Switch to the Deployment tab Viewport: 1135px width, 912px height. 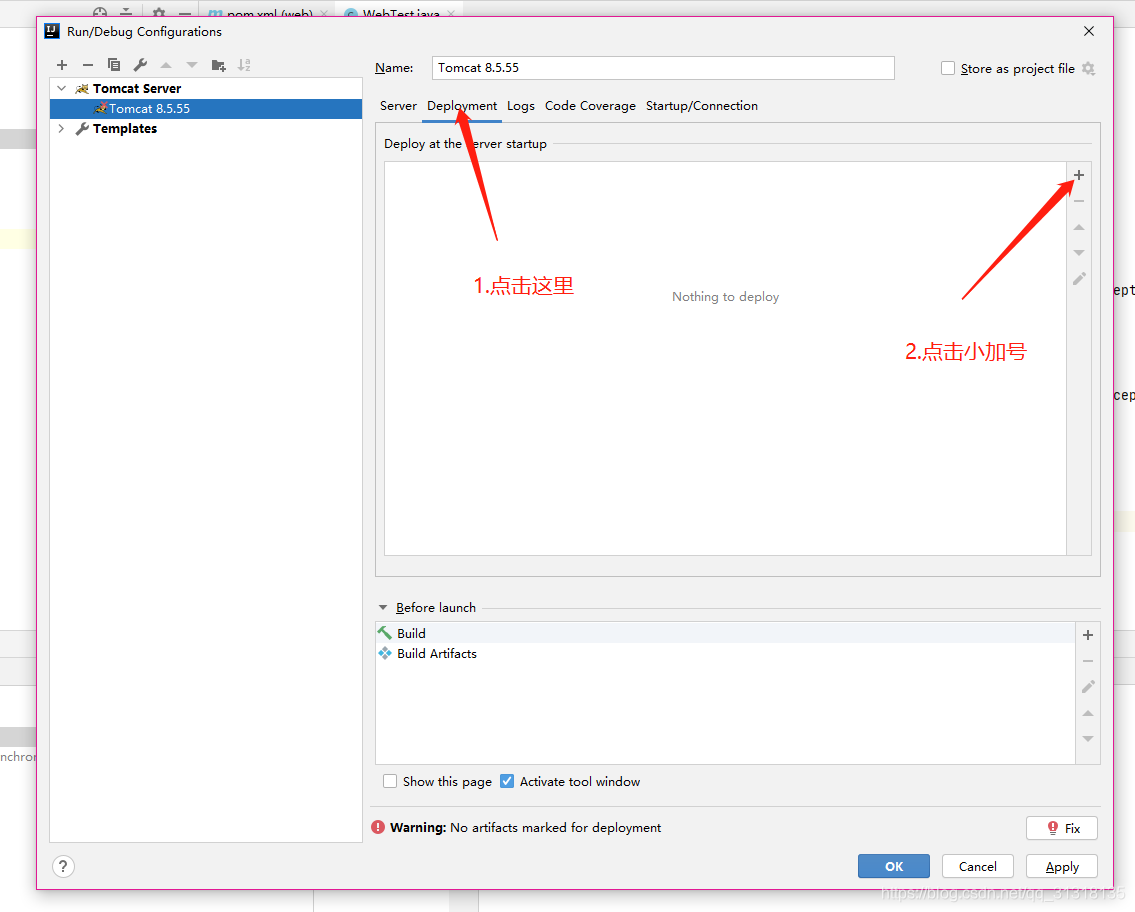[x=461, y=105]
